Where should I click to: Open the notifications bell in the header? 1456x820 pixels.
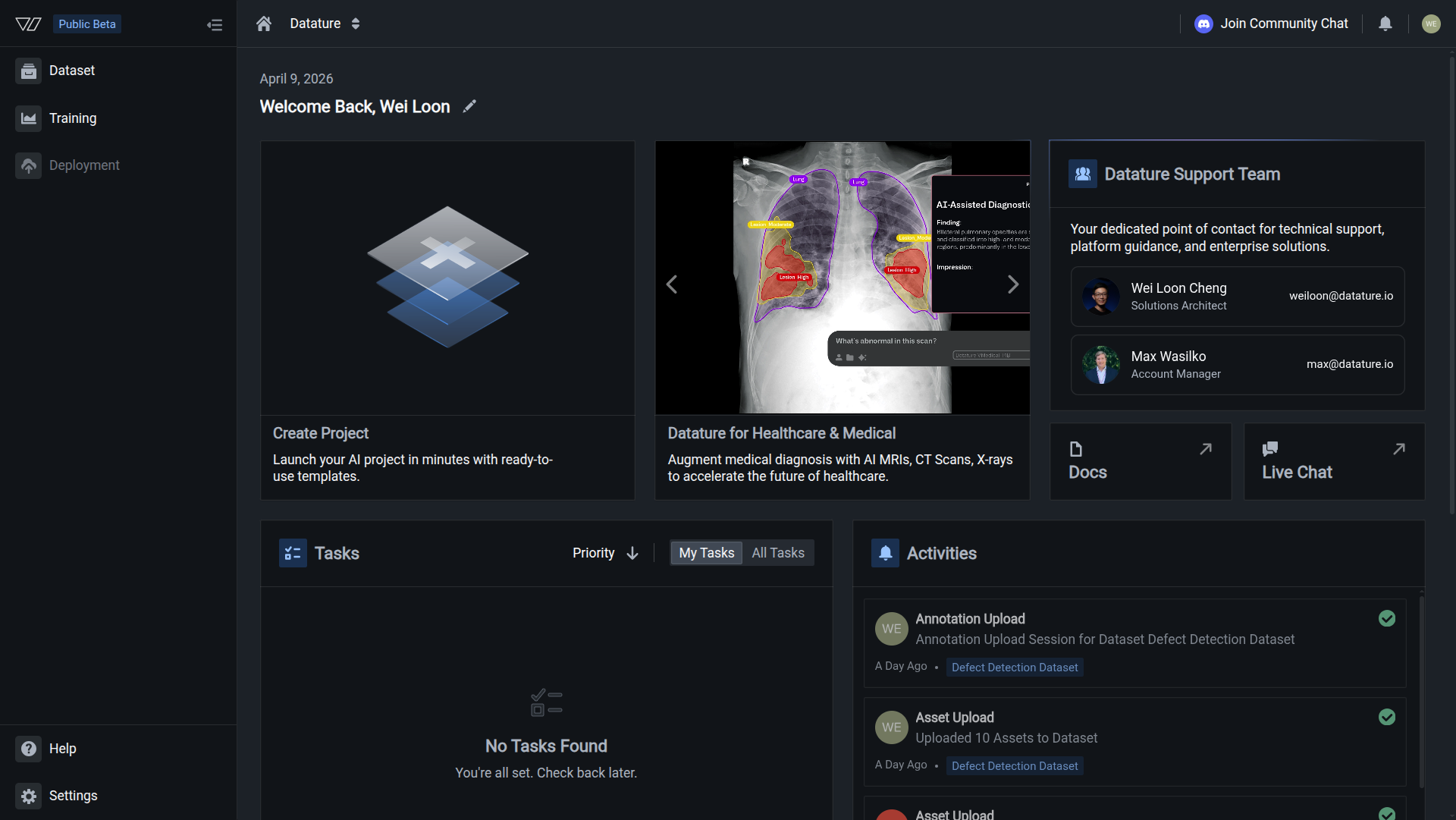tap(1385, 24)
